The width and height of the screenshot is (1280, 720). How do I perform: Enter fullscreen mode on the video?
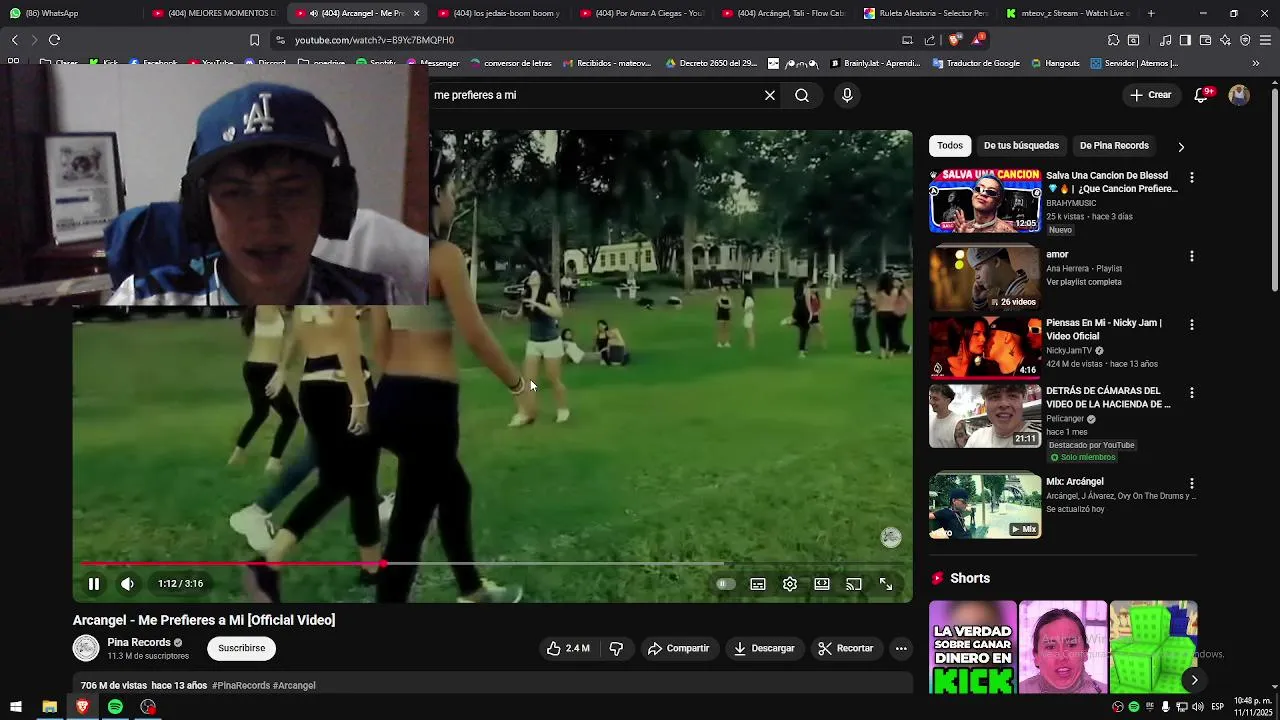click(x=886, y=584)
